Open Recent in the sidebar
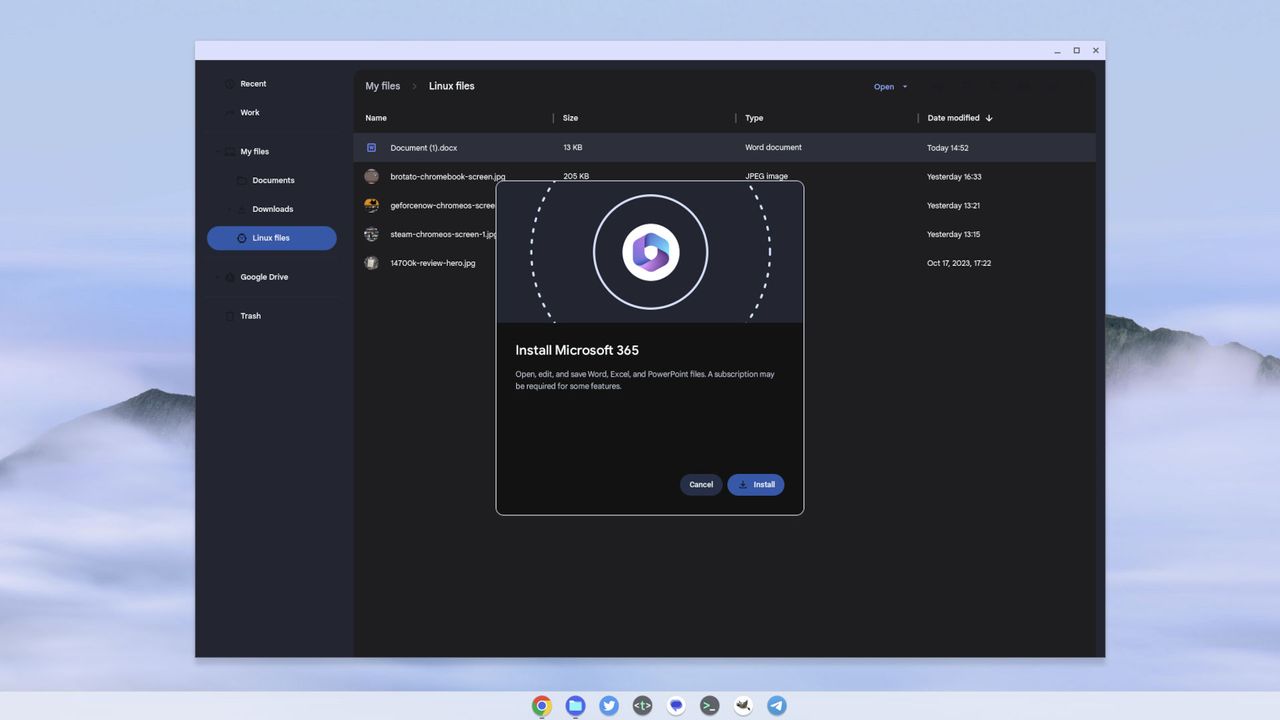 coord(272,84)
